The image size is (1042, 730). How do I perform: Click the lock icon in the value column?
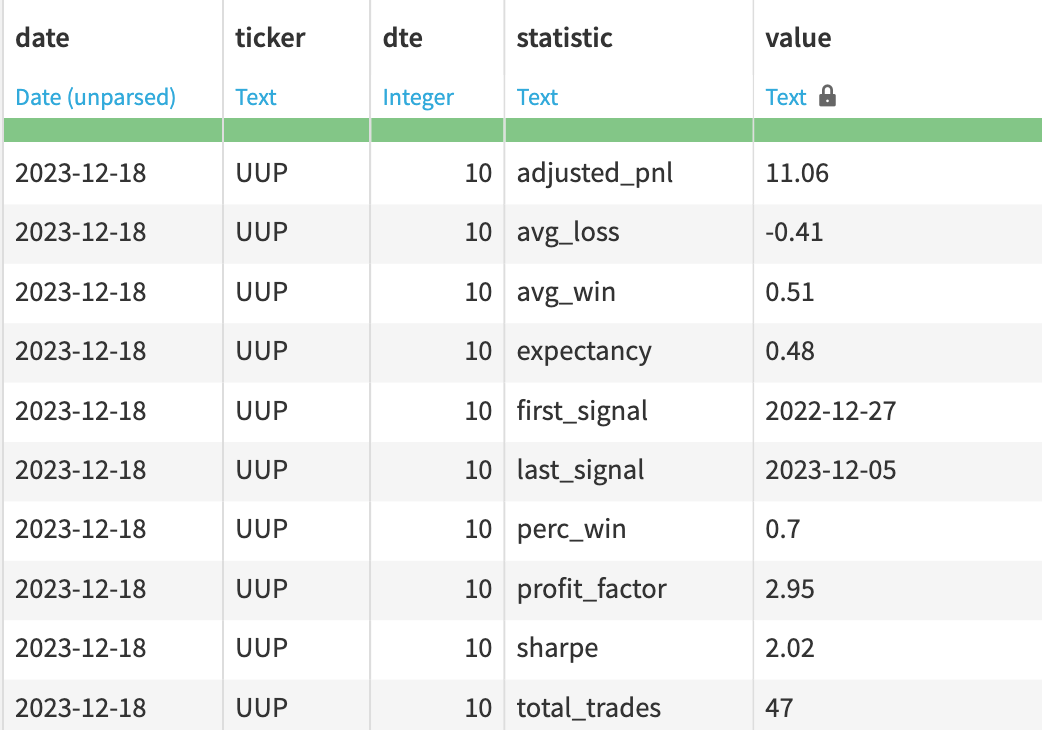click(827, 97)
